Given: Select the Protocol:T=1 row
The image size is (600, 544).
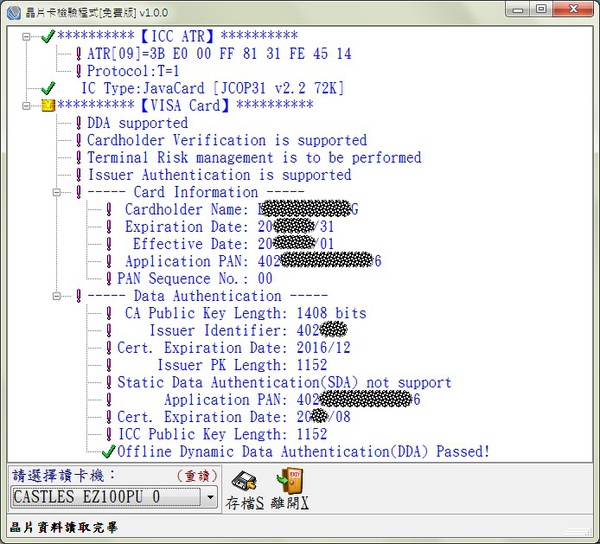Looking at the screenshot, I should coord(133,71).
